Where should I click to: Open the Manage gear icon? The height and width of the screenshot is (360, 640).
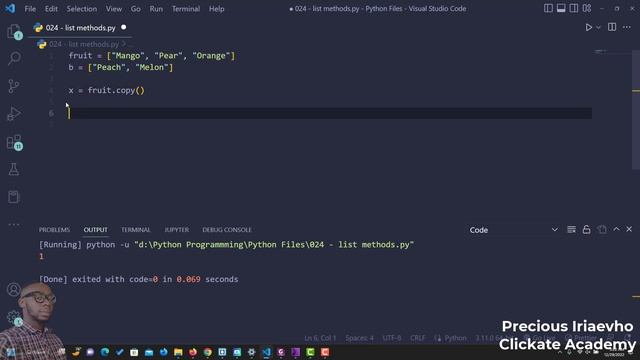(x=13, y=317)
